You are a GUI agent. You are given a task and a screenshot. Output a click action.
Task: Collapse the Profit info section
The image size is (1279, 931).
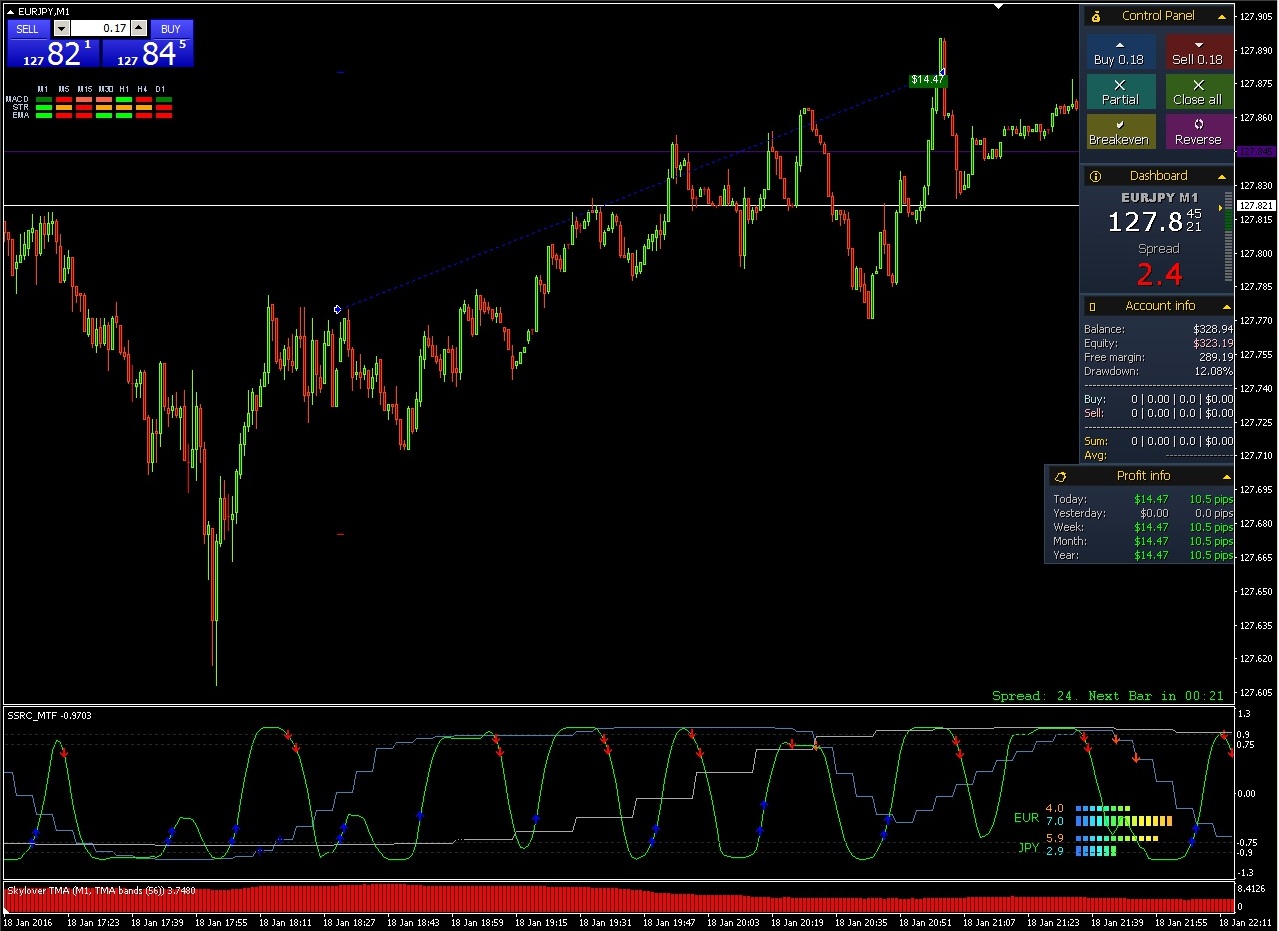tap(1226, 476)
